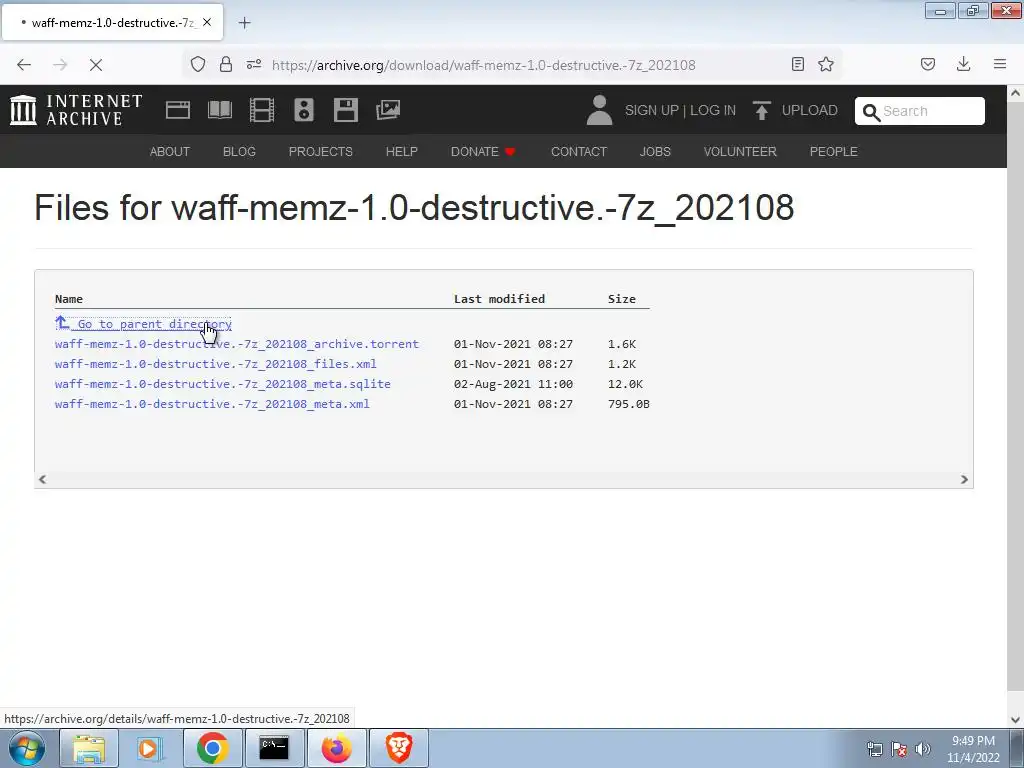Image resolution: width=1024 pixels, height=768 pixels.
Task: Open the CONTACT menu item
Action: pyautogui.click(x=579, y=152)
